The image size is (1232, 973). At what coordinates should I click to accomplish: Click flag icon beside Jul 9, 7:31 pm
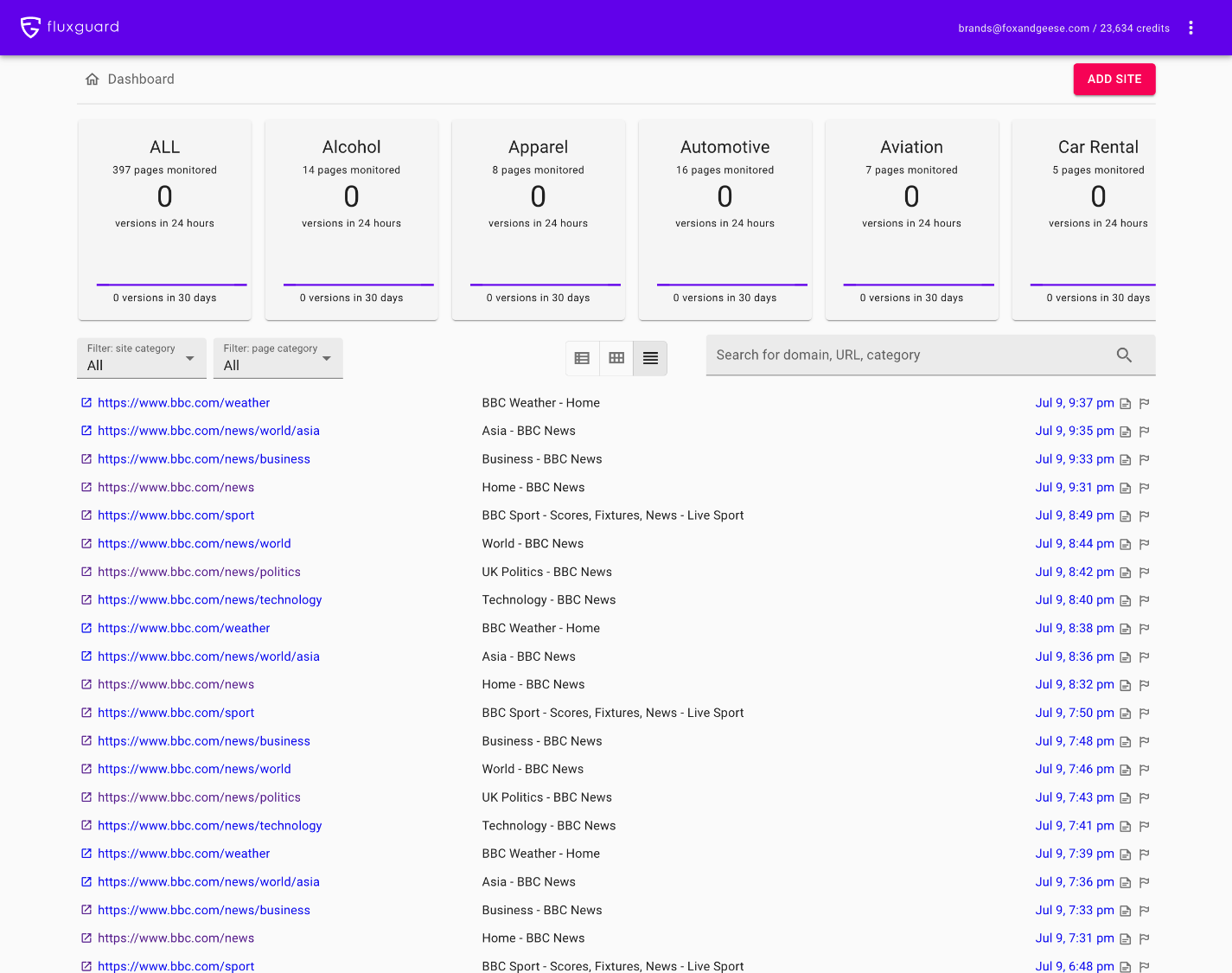tap(1144, 939)
